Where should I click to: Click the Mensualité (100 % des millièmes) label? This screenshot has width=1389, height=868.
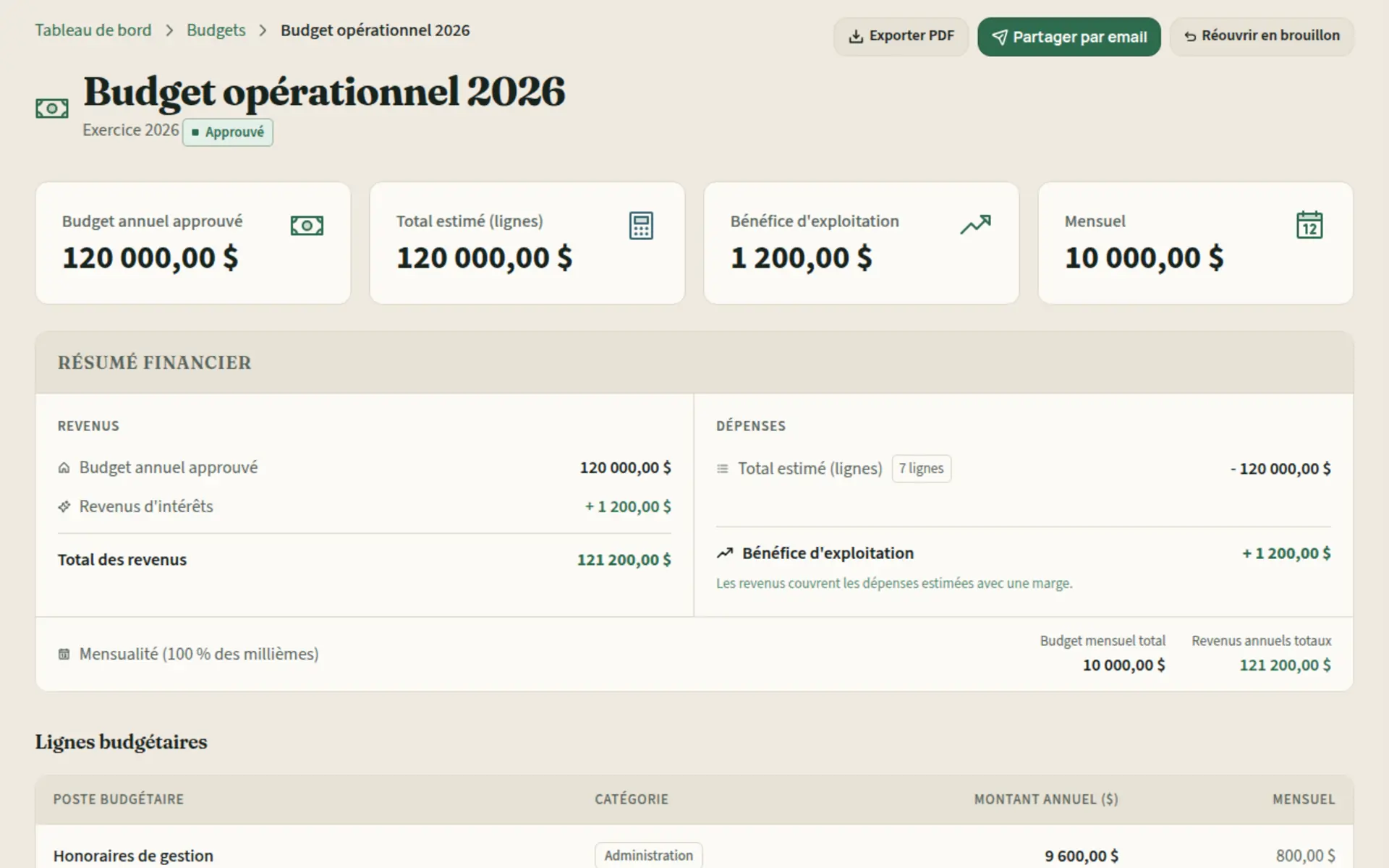tap(199, 654)
